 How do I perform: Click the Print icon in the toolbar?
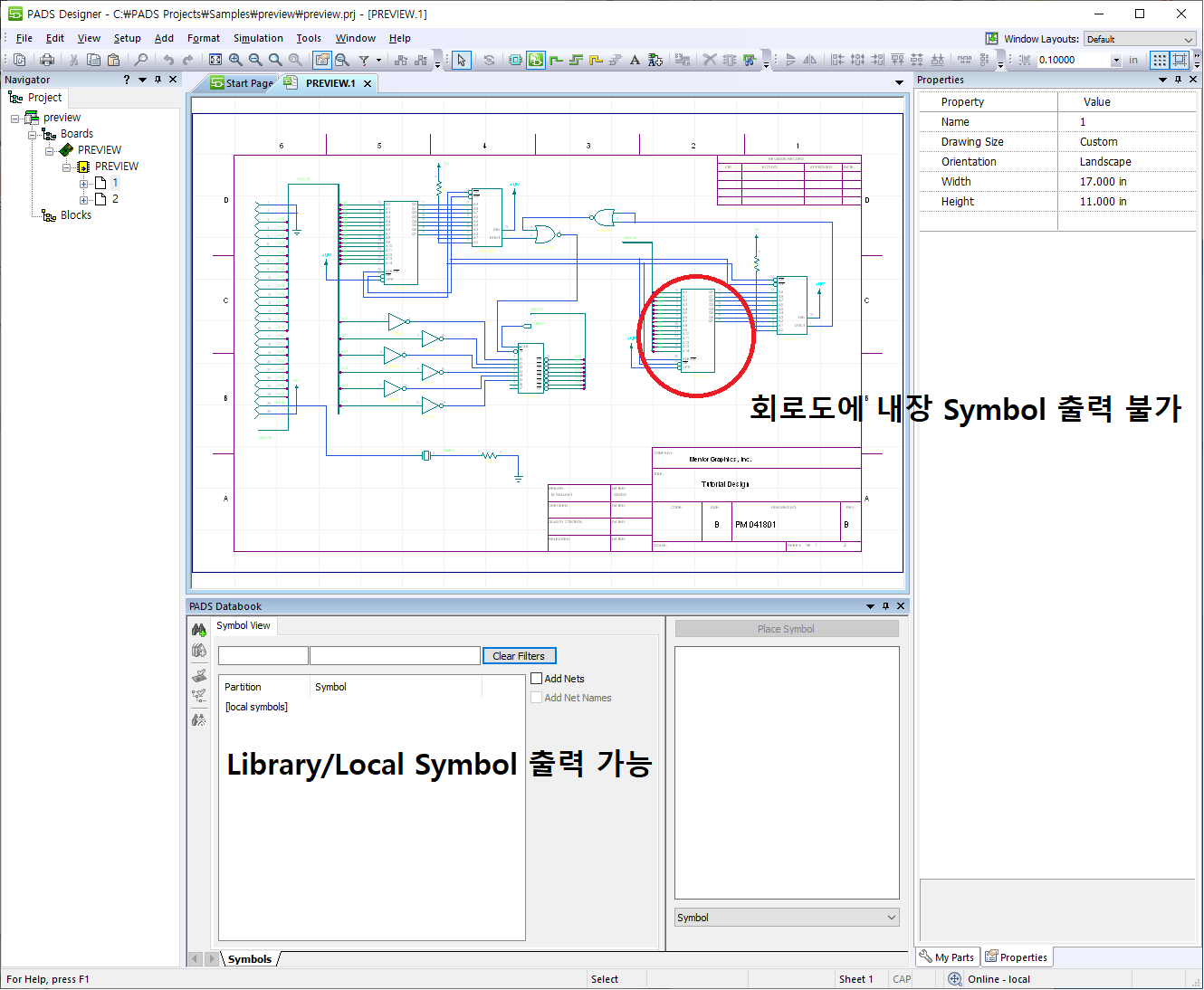47,60
